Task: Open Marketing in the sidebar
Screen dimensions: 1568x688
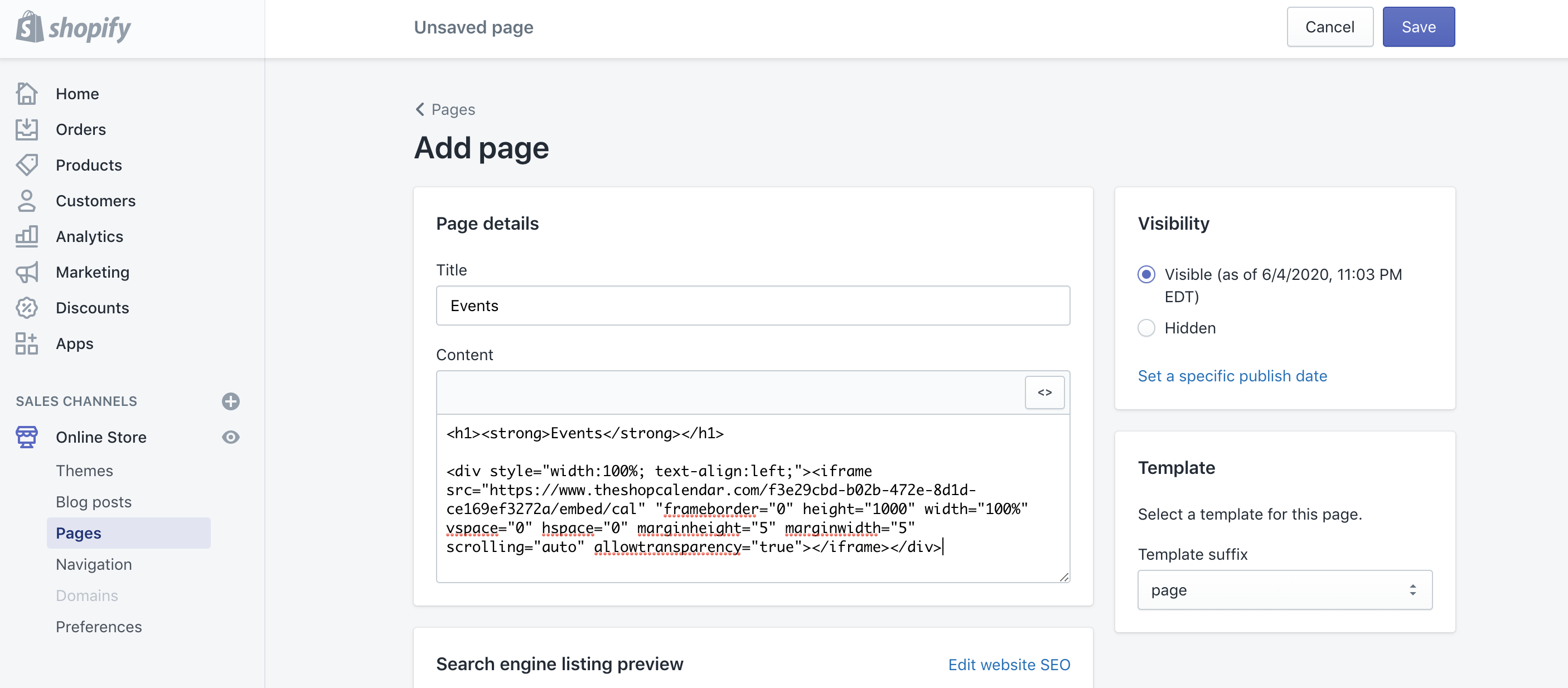Action: (x=93, y=272)
